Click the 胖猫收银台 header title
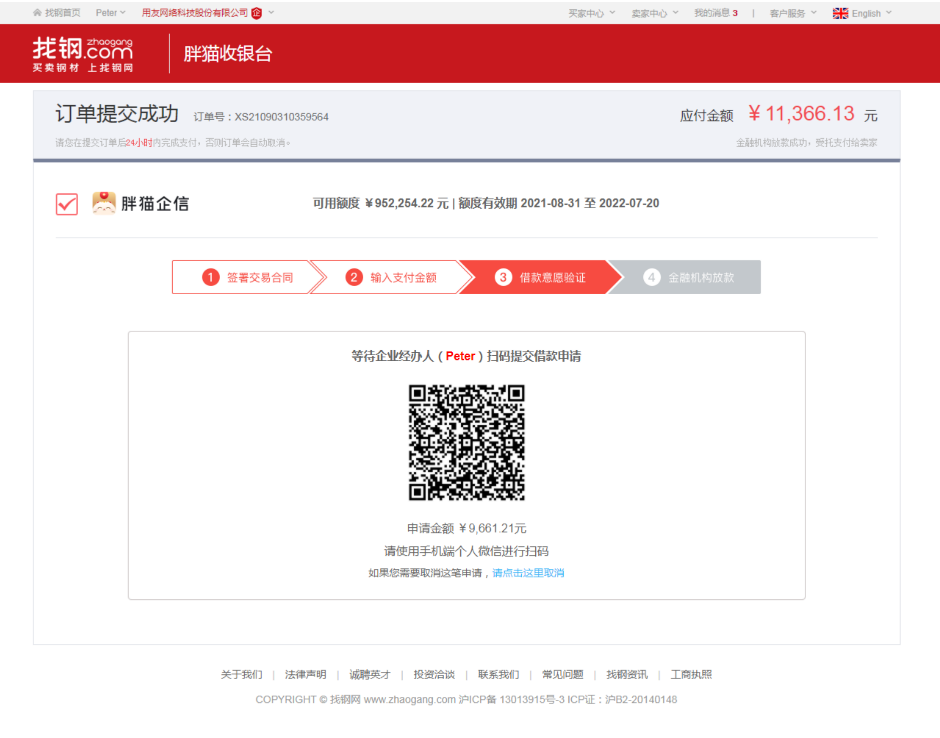The width and height of the screenshot is (940, 738). coord(228,54)
